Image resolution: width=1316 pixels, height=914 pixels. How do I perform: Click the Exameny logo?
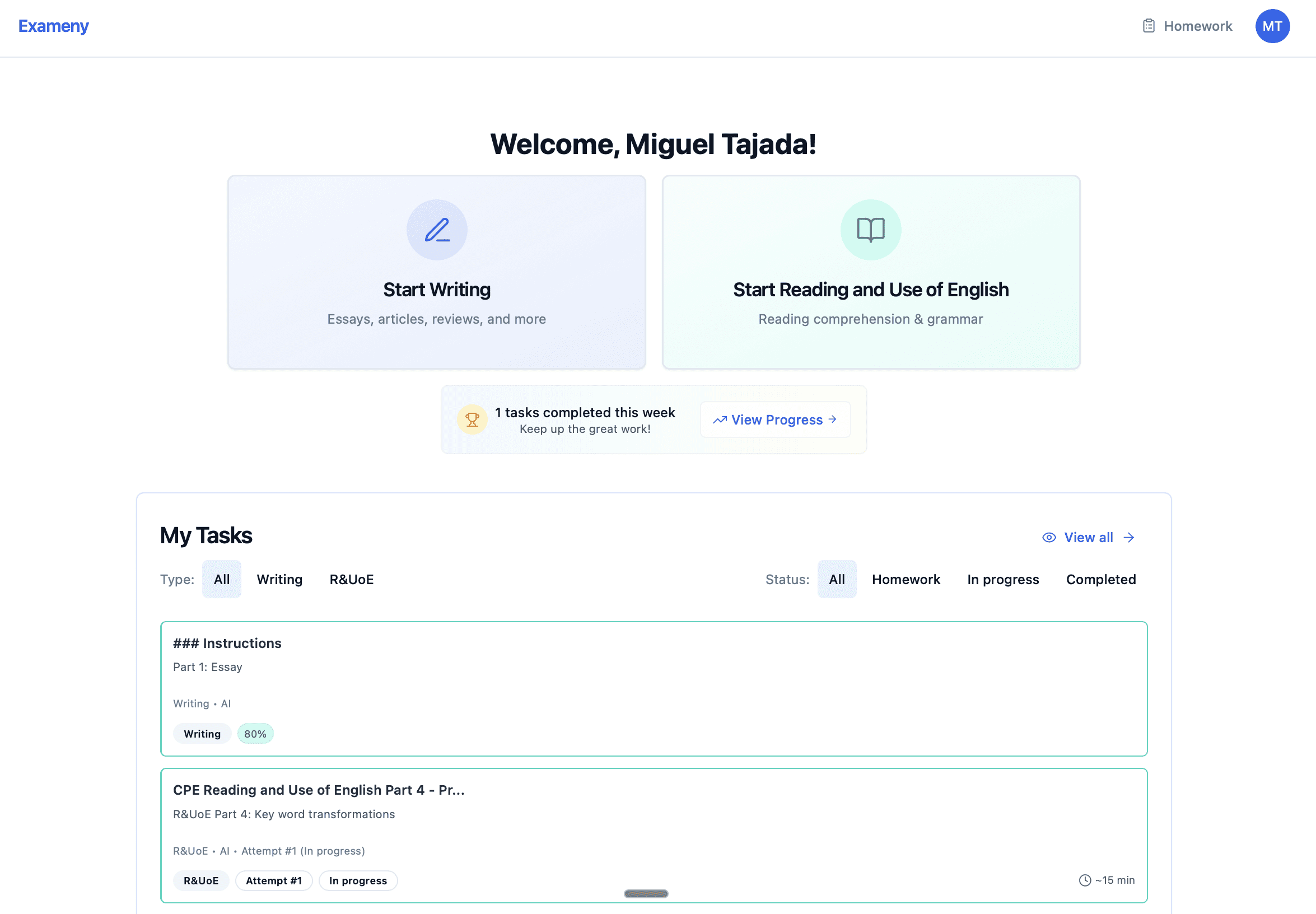click(x=53, y=26)
